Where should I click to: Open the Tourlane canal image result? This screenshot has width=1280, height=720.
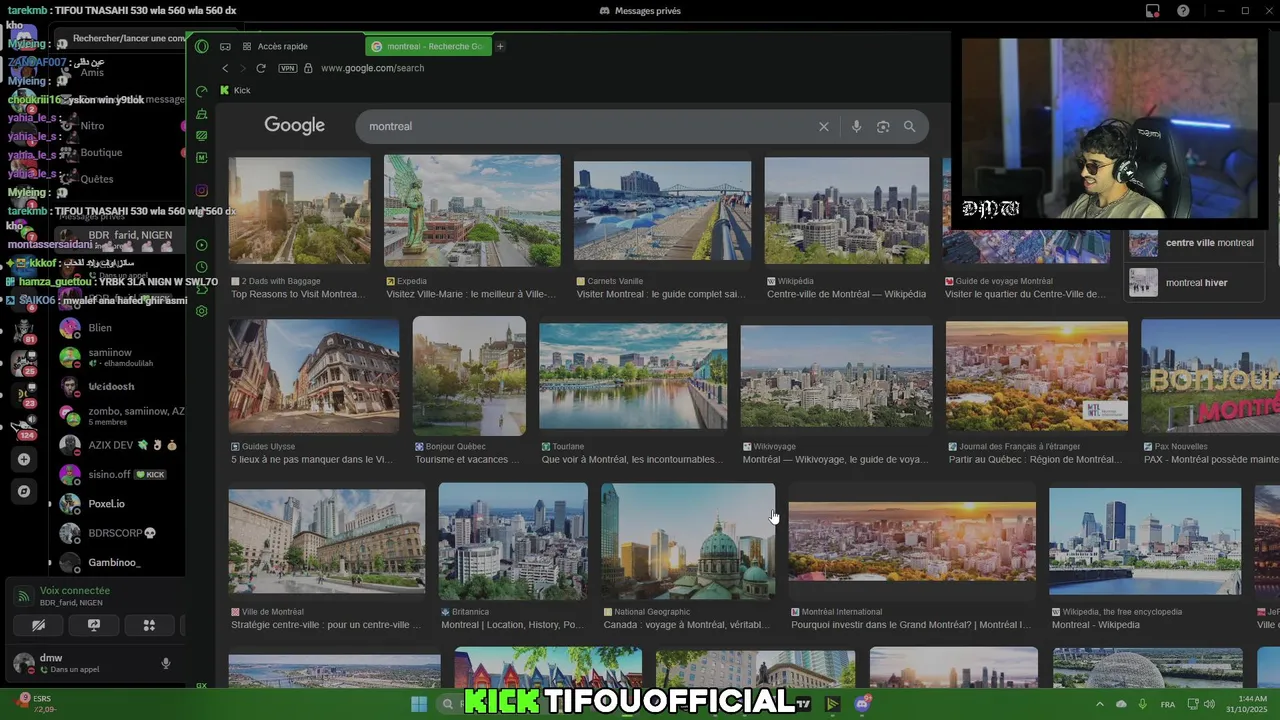633,376
